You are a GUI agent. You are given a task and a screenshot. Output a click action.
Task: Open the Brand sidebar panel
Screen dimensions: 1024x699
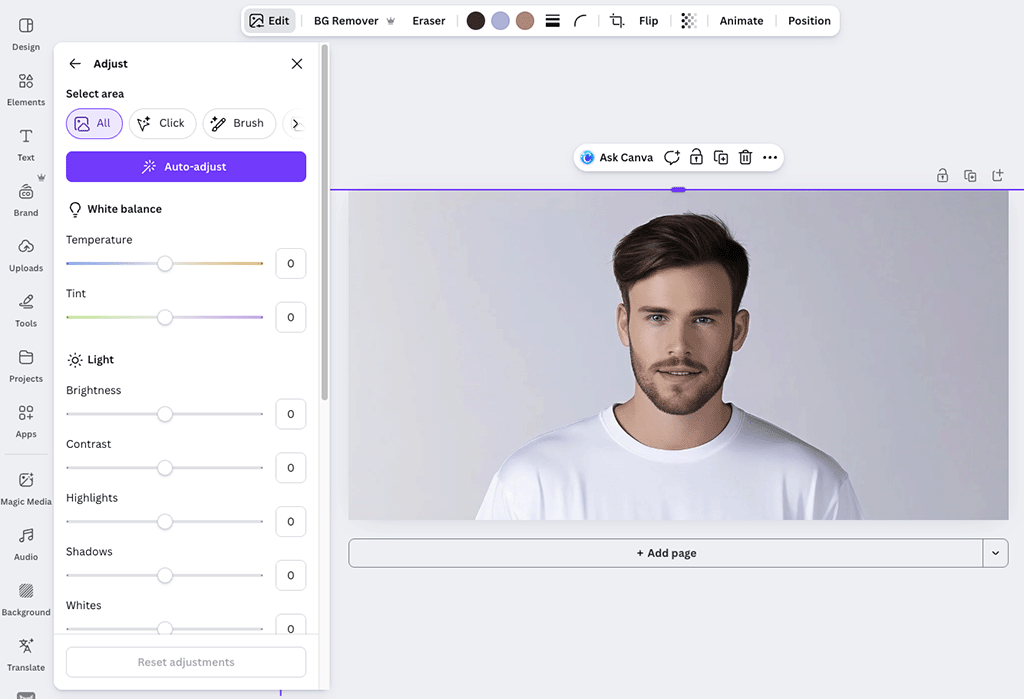(26, 201)
